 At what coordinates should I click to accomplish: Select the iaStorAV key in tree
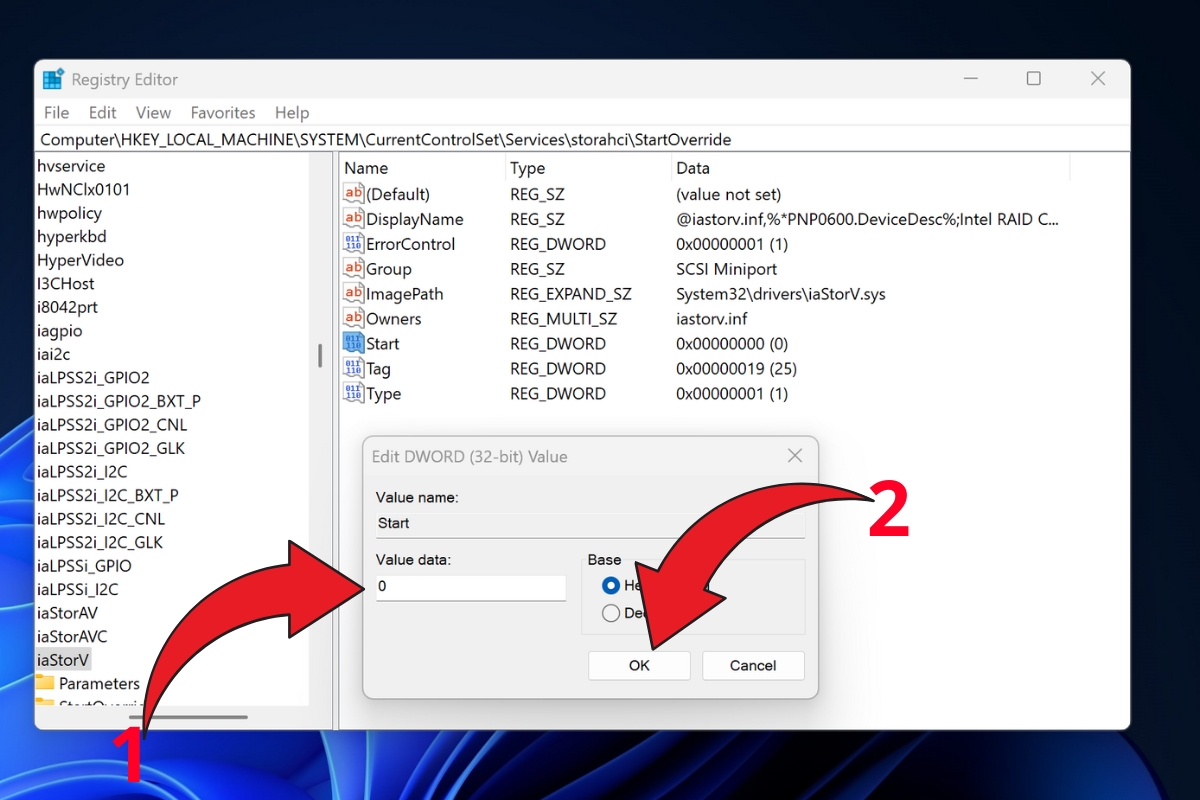(x=67, y=612)
